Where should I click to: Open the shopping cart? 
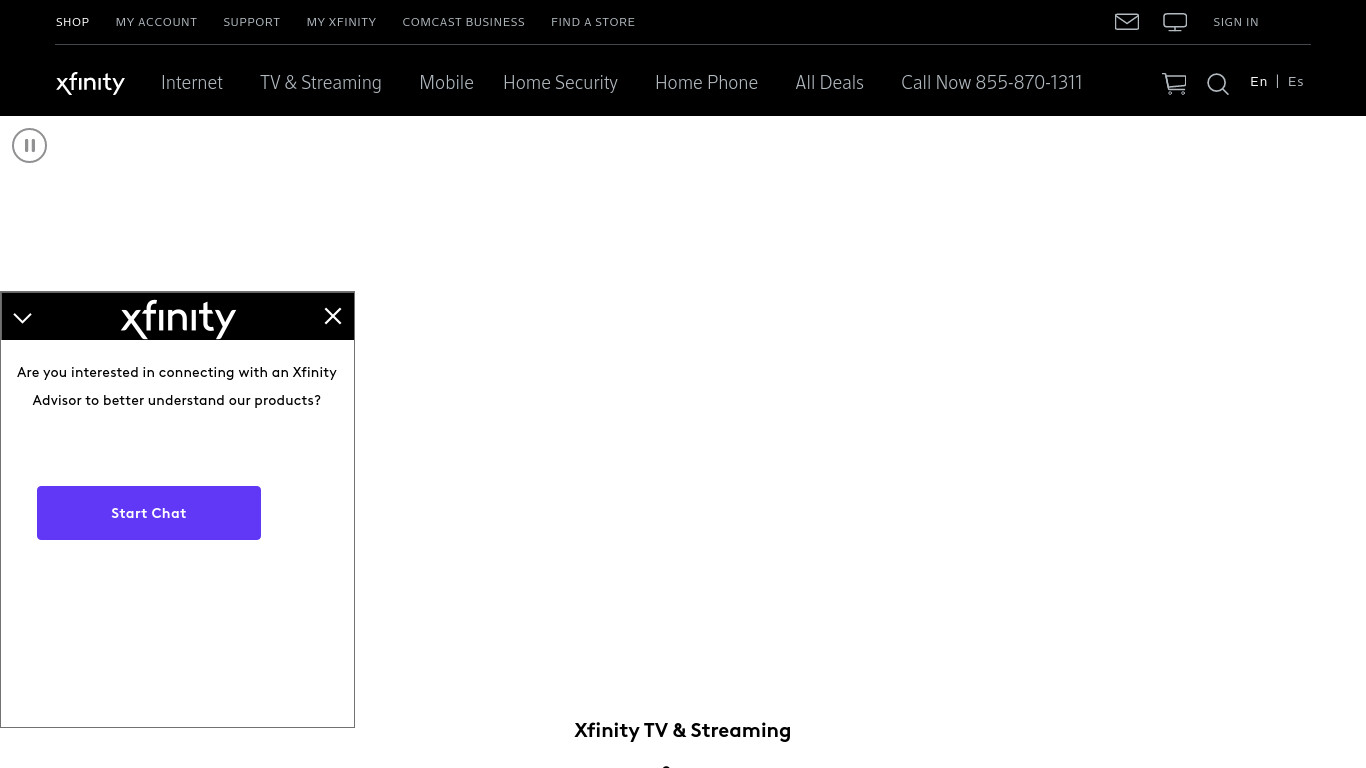click(1174, 84)
